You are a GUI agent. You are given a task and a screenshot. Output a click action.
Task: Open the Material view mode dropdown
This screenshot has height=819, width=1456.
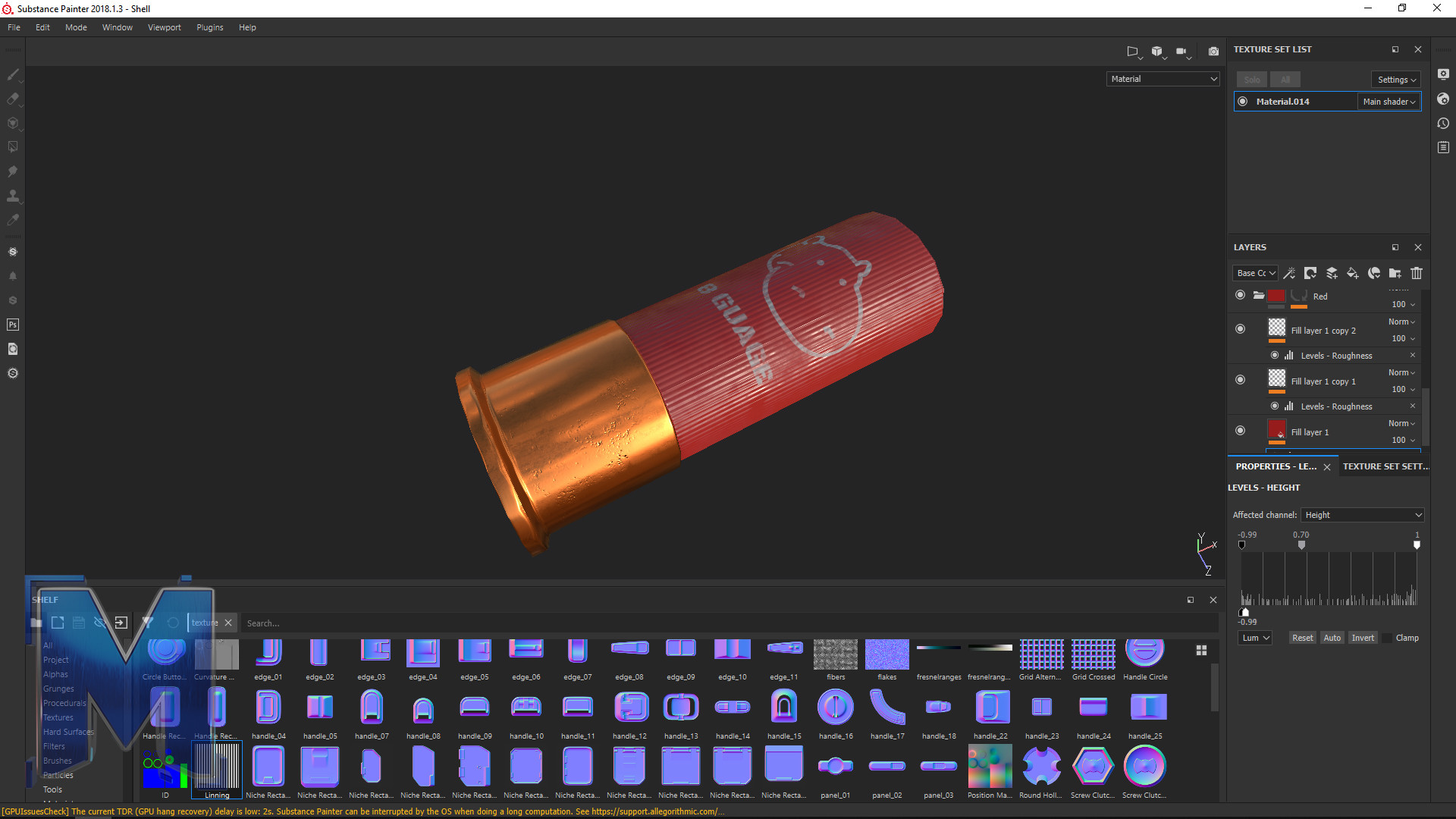coord(1163,79)
